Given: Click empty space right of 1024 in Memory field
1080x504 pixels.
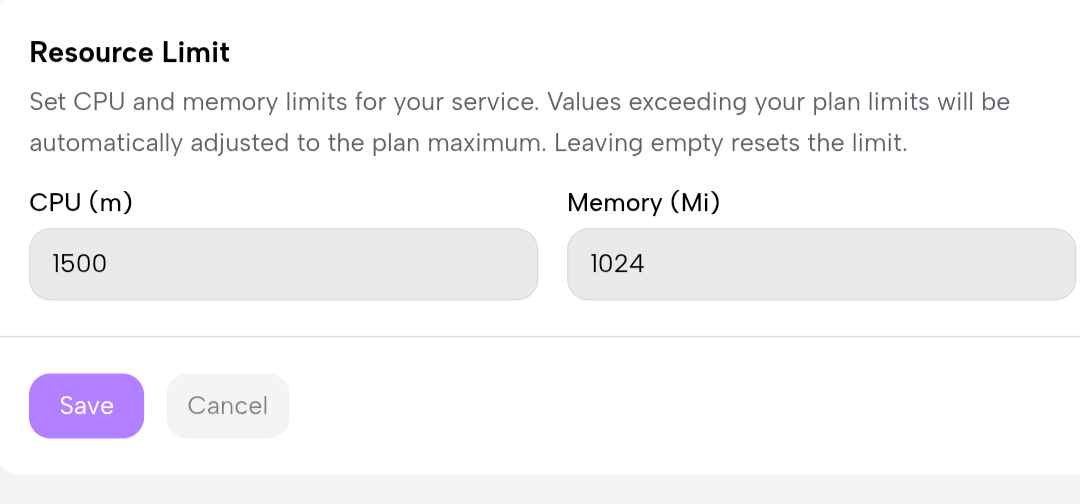Looking at the screenshot, I should [x=880, y=264].
